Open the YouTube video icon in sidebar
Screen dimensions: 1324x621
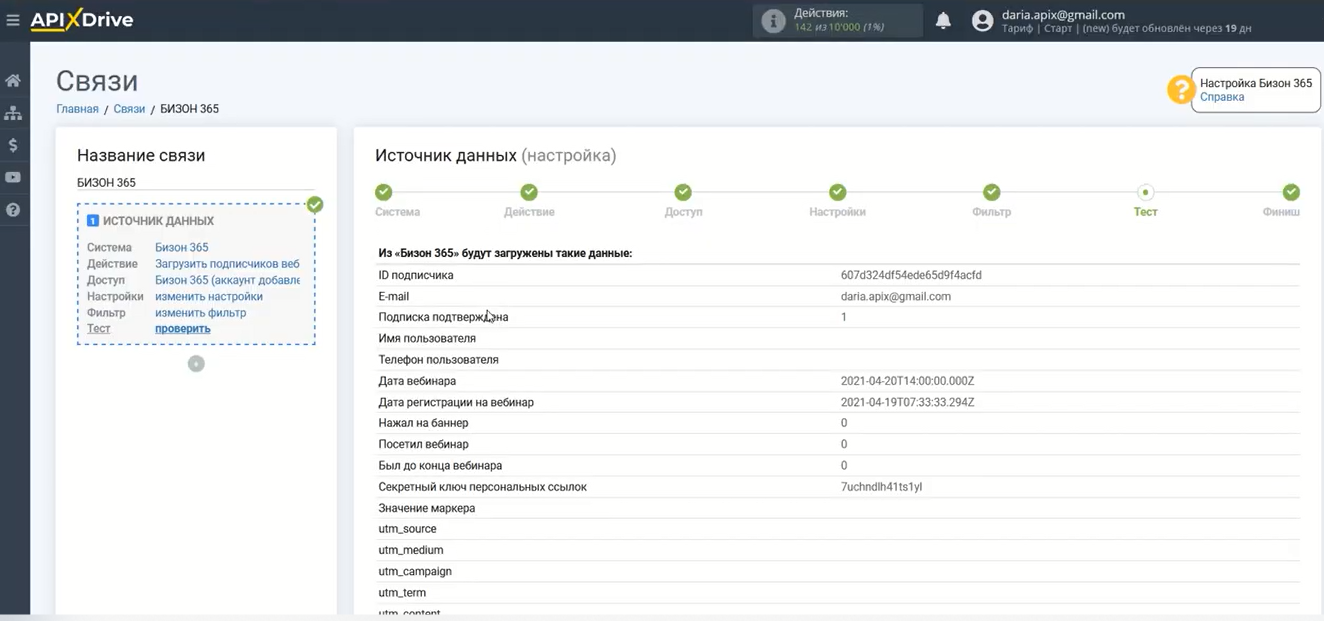[x=13, y=178]
